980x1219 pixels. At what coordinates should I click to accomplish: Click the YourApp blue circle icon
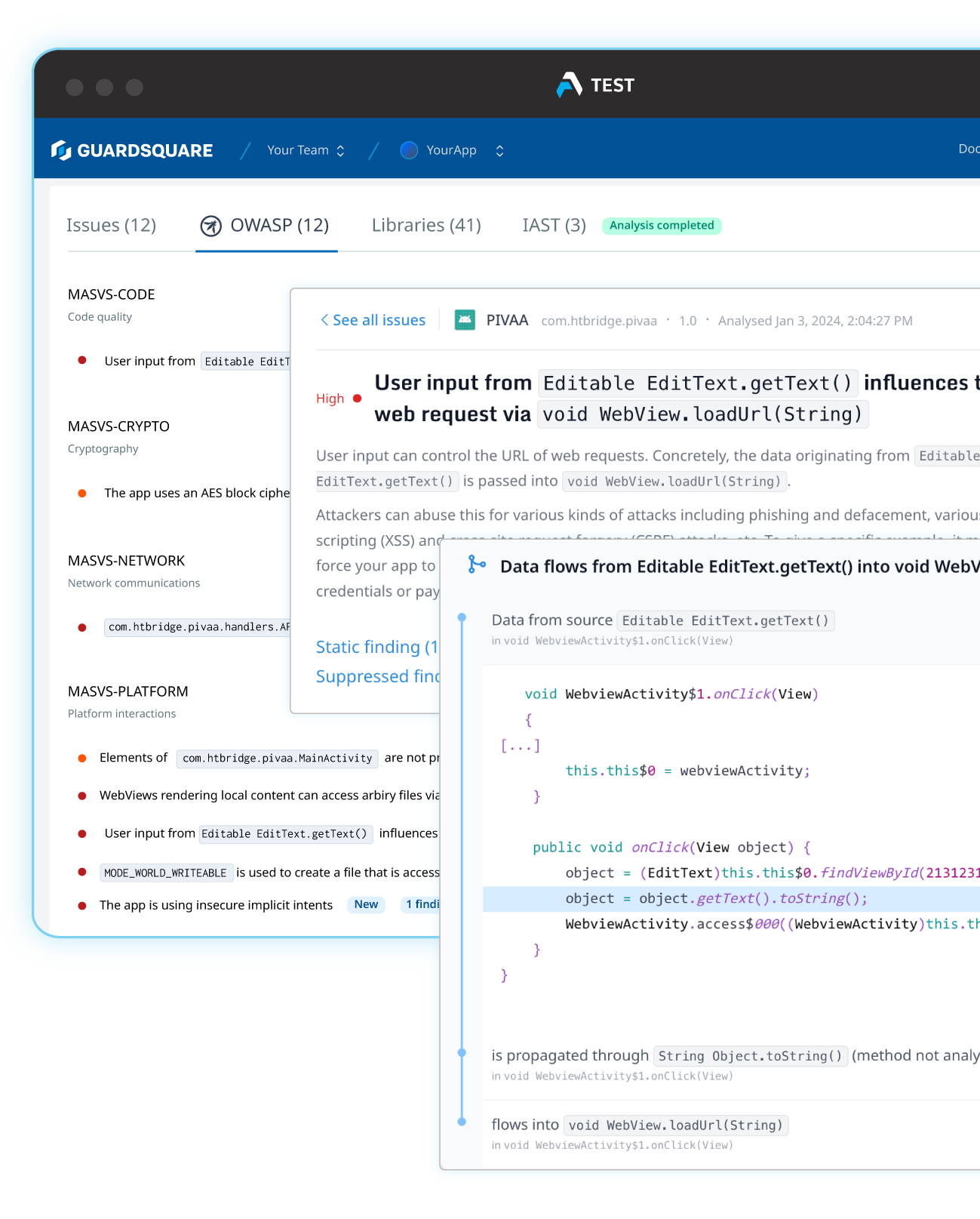409,150
